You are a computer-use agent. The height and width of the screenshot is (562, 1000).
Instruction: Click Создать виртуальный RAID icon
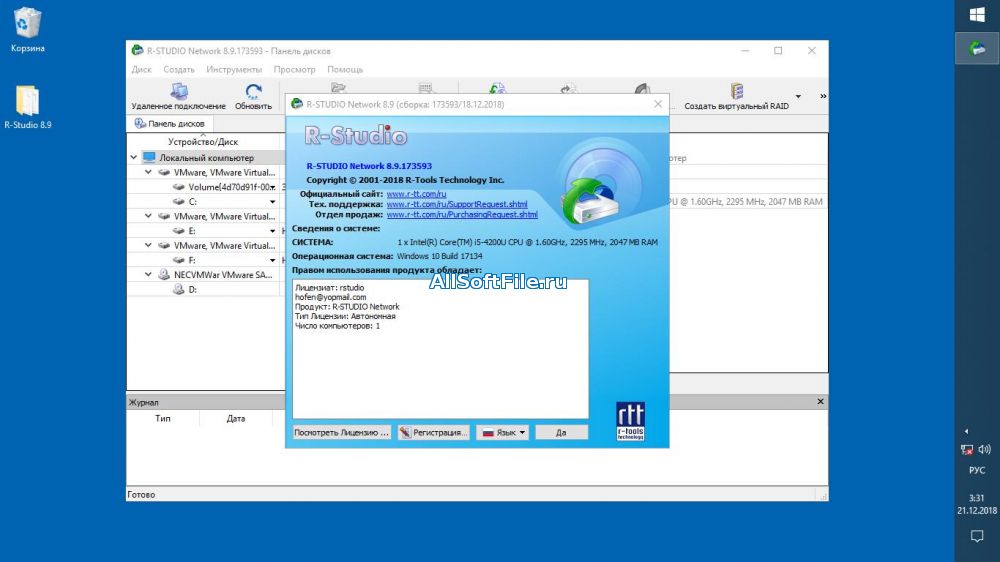click(737, 92)
